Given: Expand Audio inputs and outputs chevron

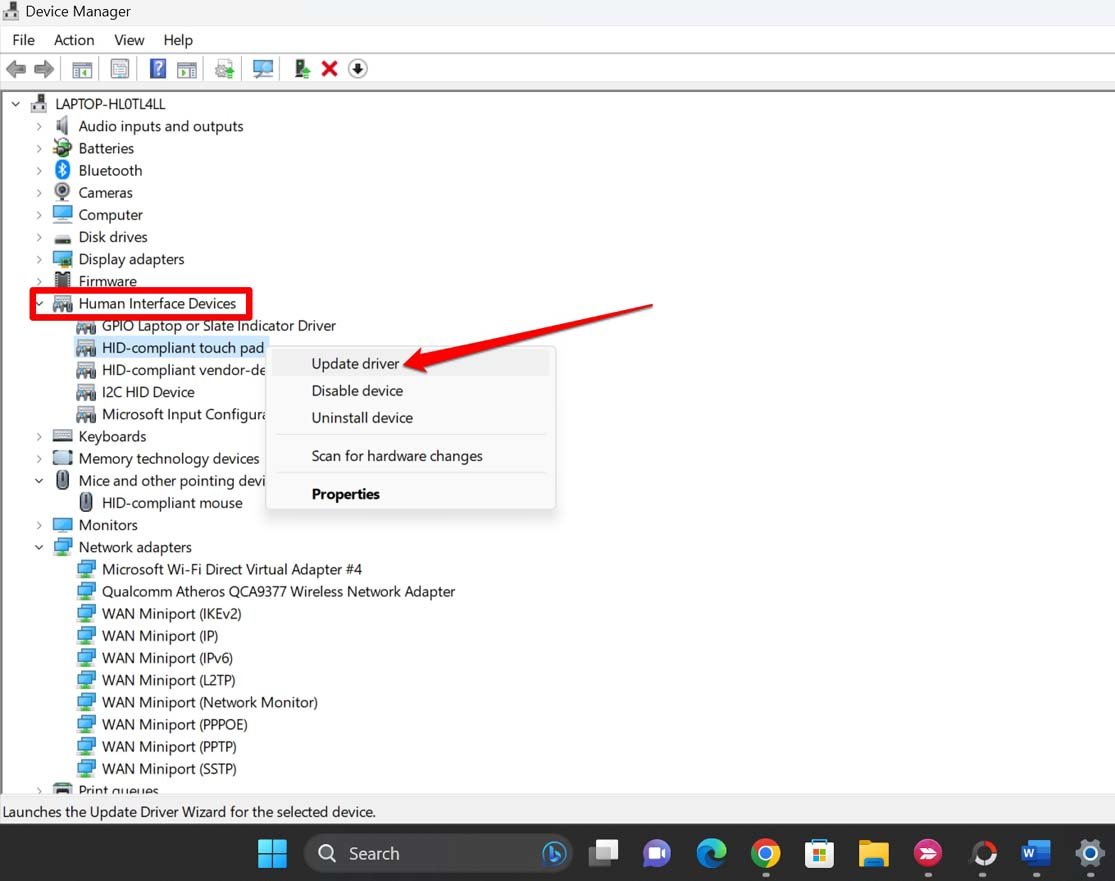Looking at the screenshot, I should point(39,127).
